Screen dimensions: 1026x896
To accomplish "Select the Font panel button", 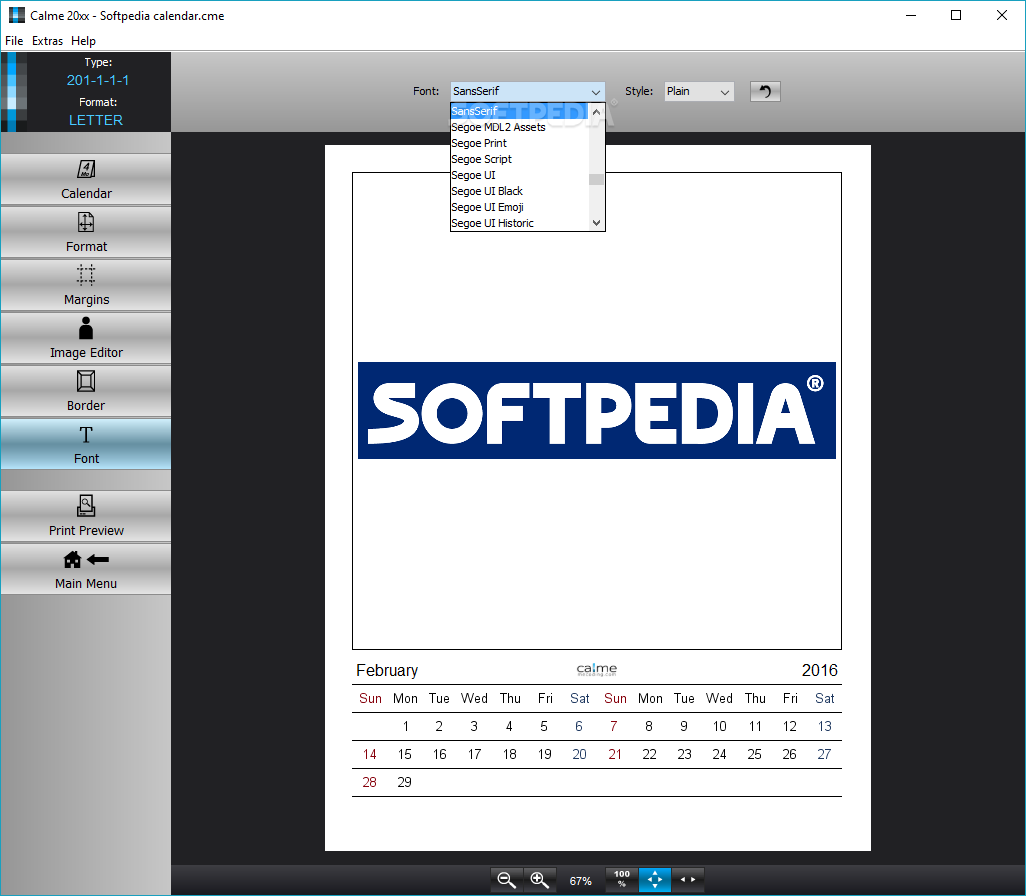I will pyautogui.click(x=86, y=444).
